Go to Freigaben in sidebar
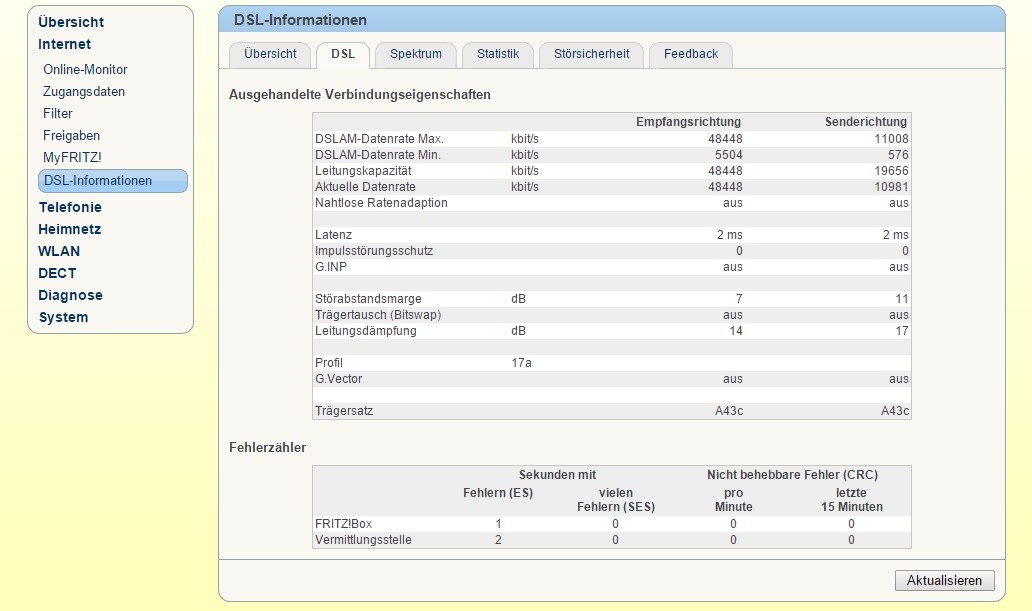Image resolution: width=1032 pixels, height=611 pixels. click(71, 136)
